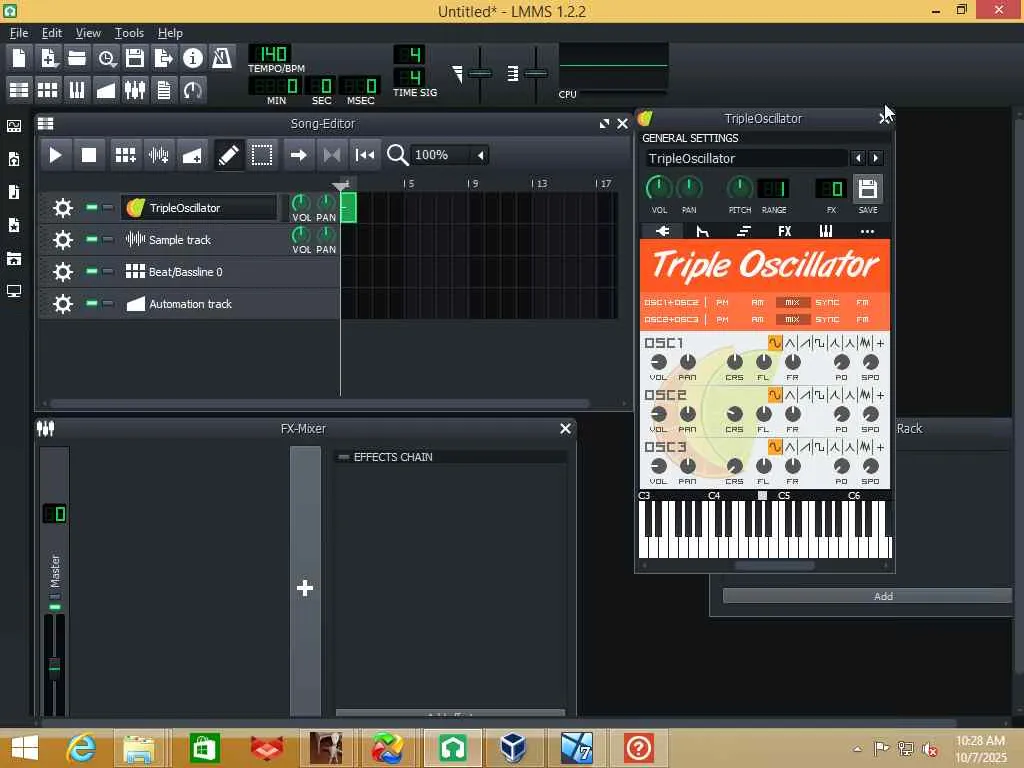Add an automation track in Song-Editor

pyautogui.click(x=192, y=155)
